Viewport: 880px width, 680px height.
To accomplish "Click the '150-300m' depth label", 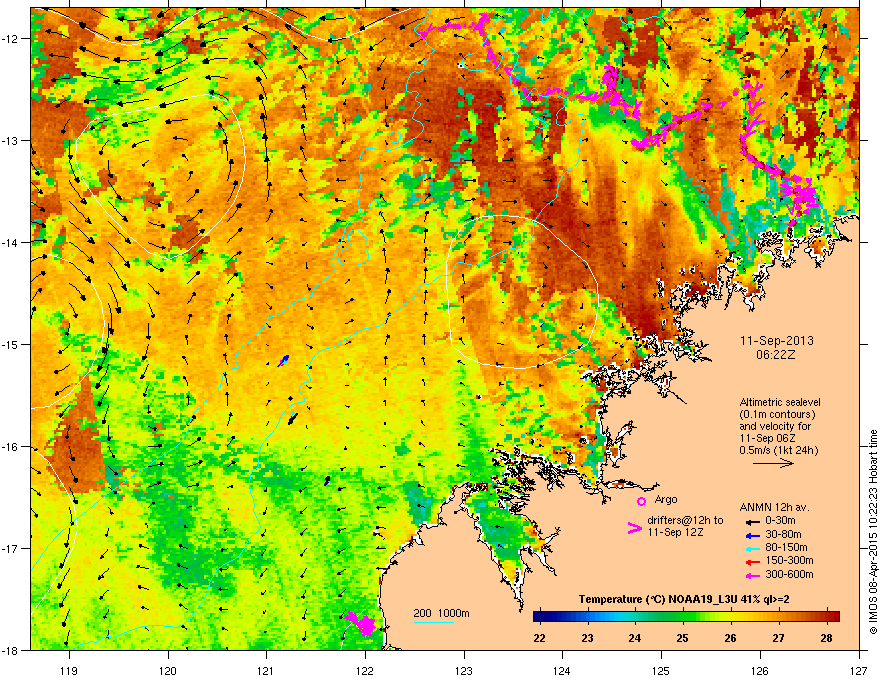I will click(x=790, y=560).
